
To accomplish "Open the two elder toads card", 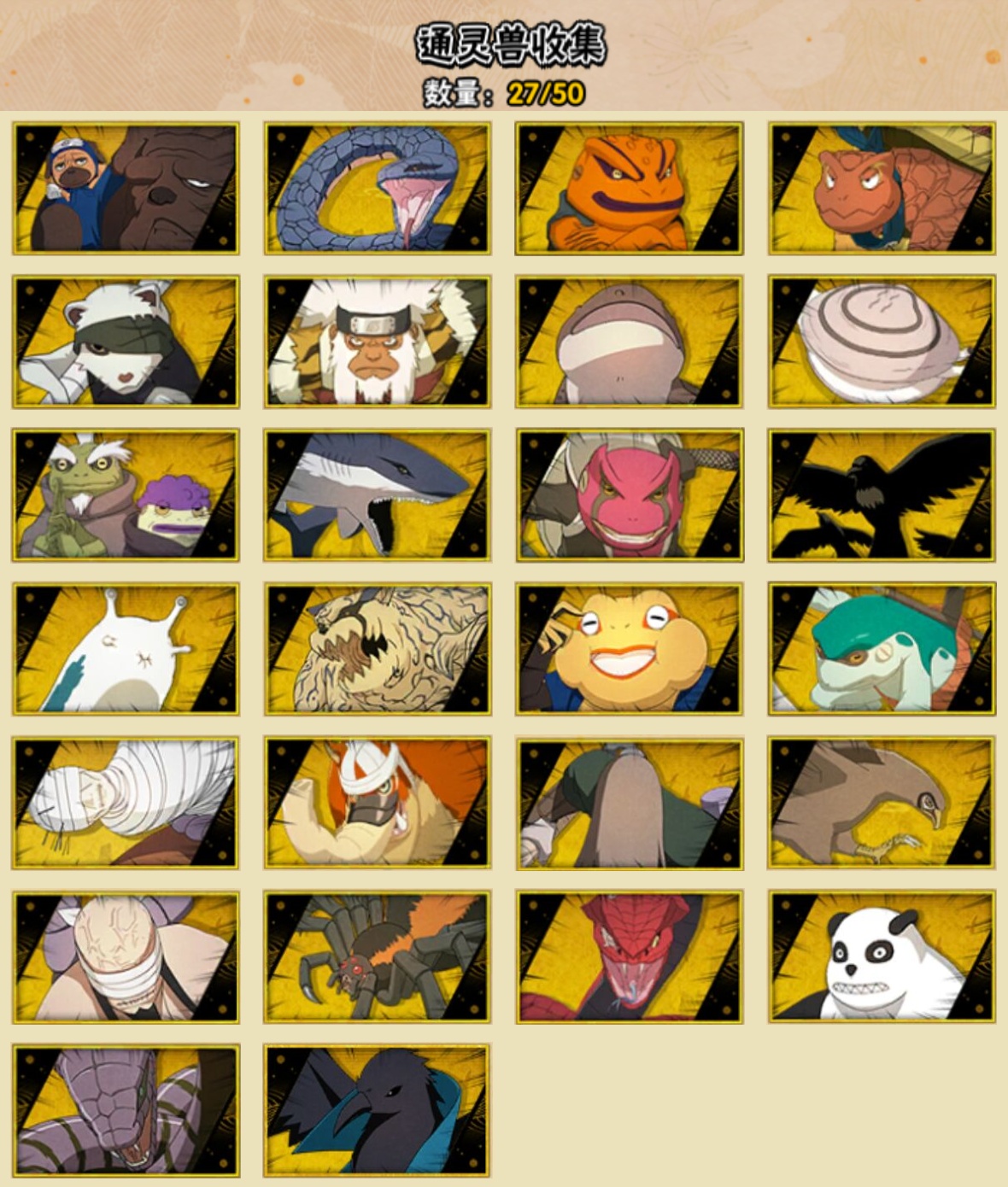I will [x=126, y=495].
